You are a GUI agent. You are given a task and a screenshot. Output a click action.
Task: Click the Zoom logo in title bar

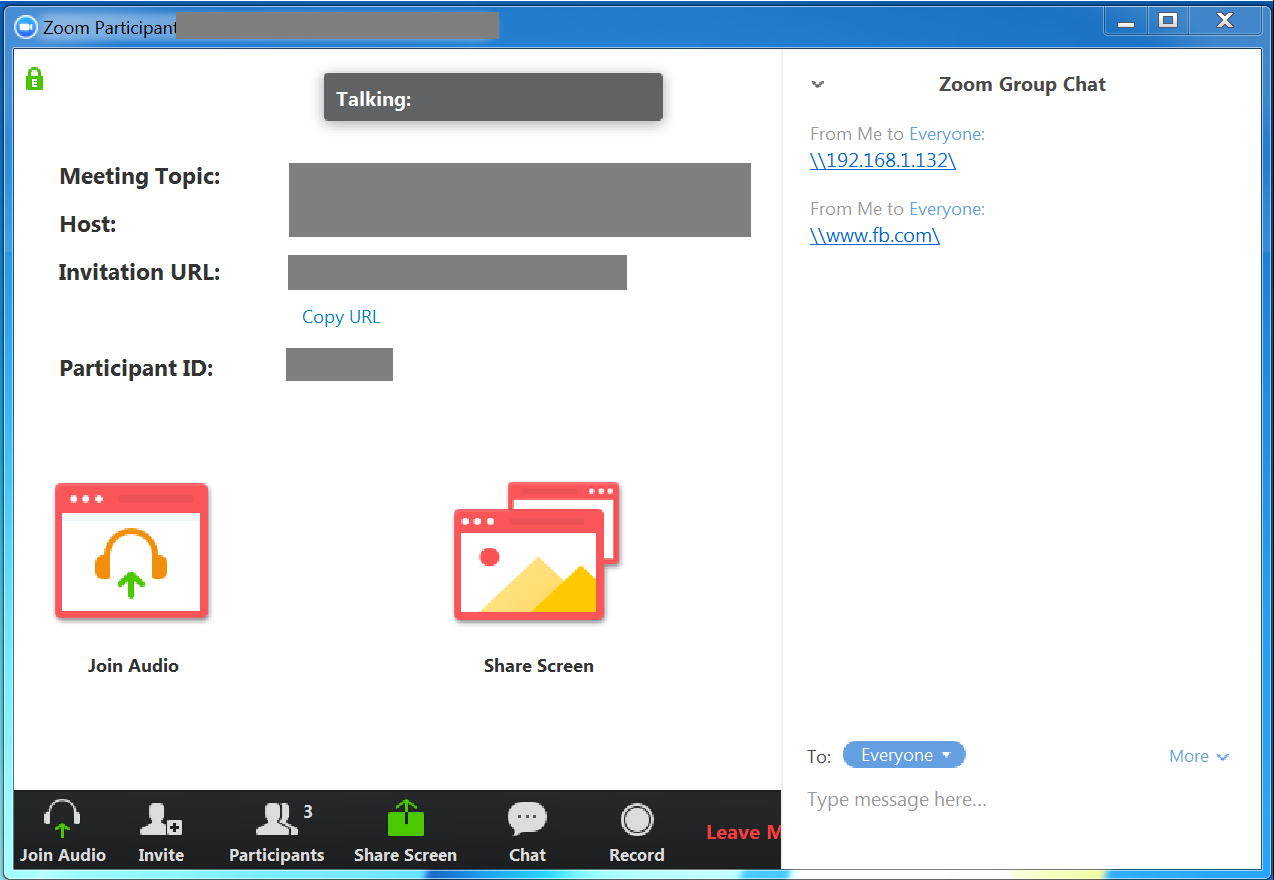pyautogui.click(x=26, y=27)
